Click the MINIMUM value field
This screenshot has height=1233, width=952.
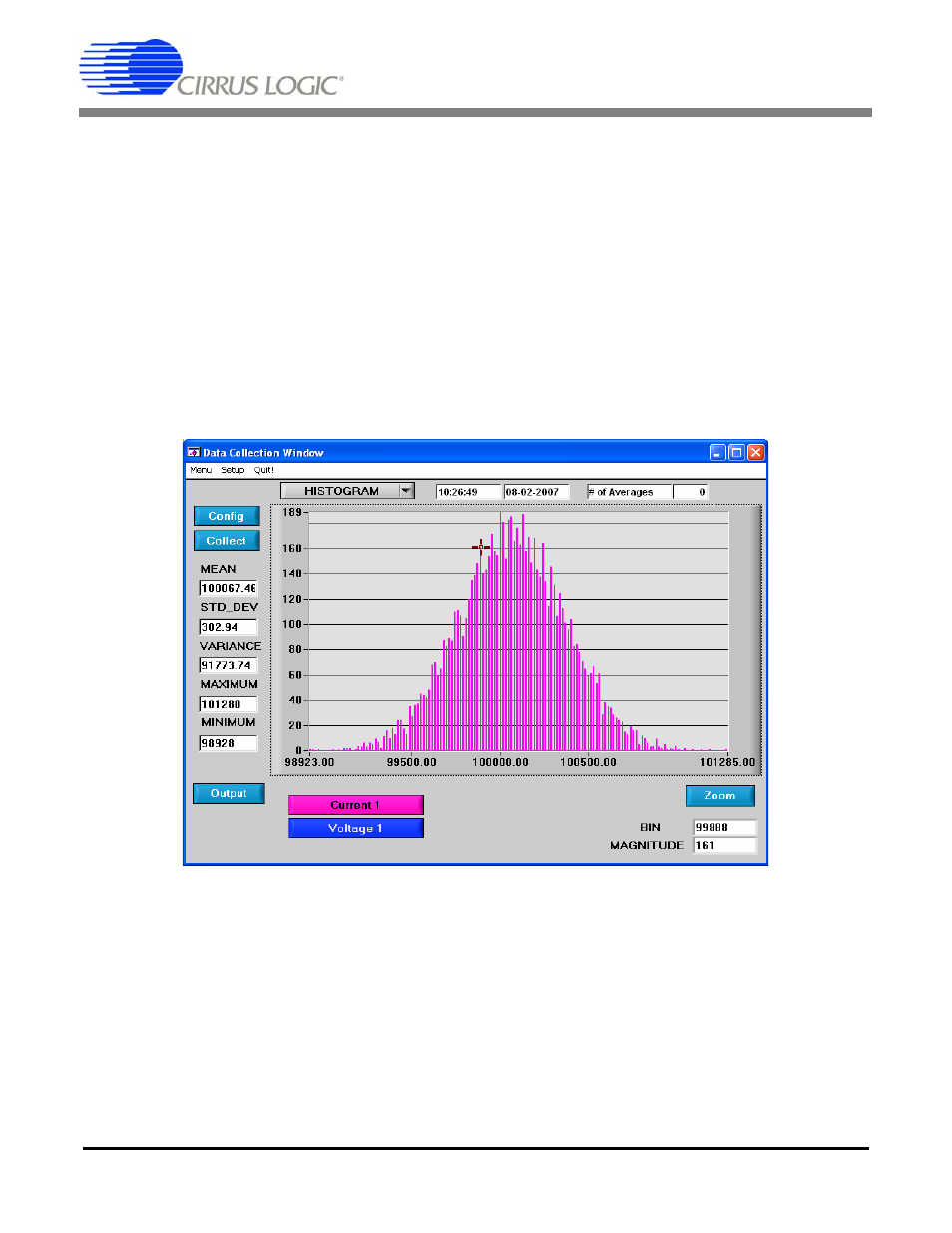point(229,743)
